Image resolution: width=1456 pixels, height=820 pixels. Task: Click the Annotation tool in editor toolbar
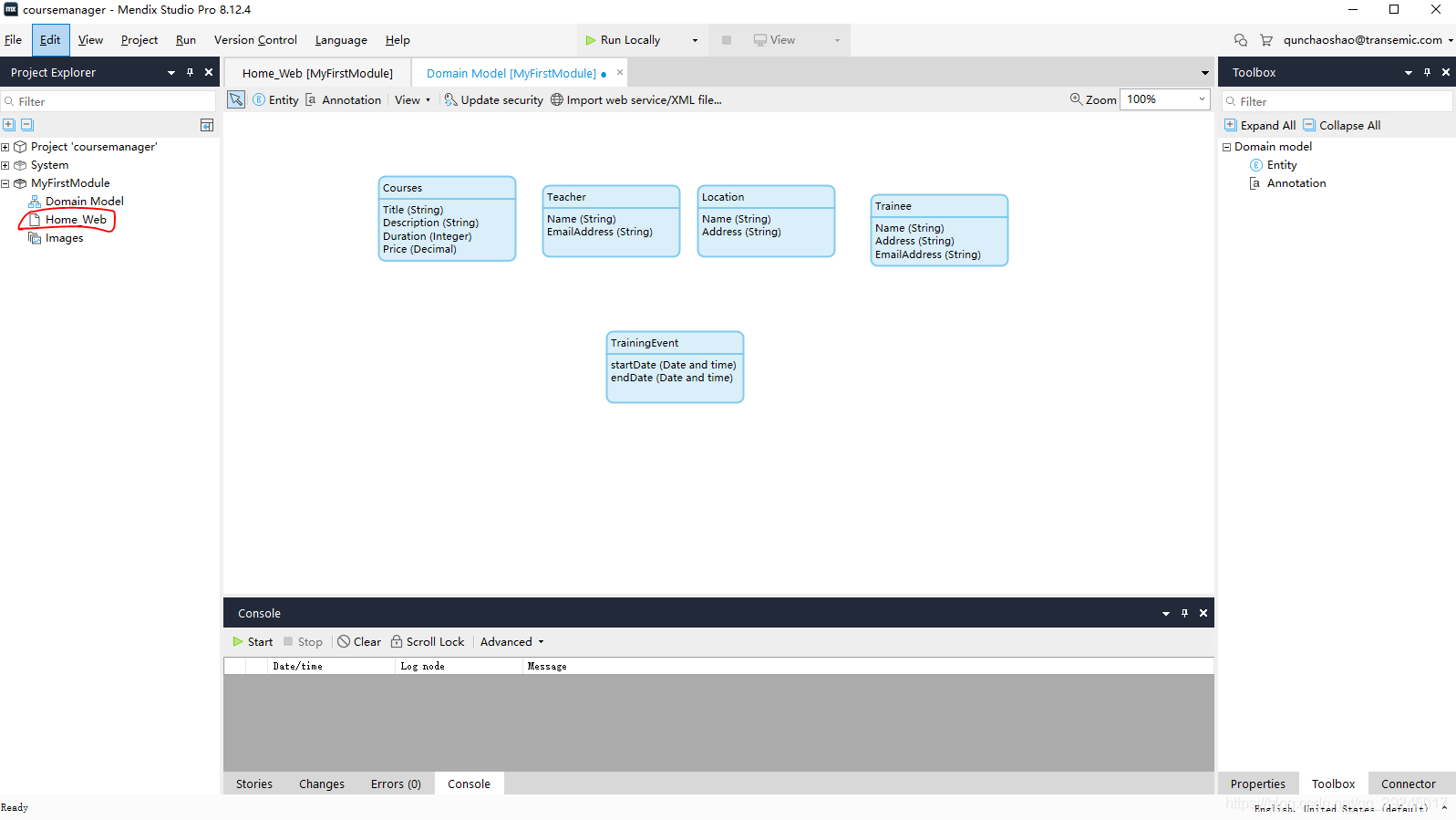pos(343,100)
